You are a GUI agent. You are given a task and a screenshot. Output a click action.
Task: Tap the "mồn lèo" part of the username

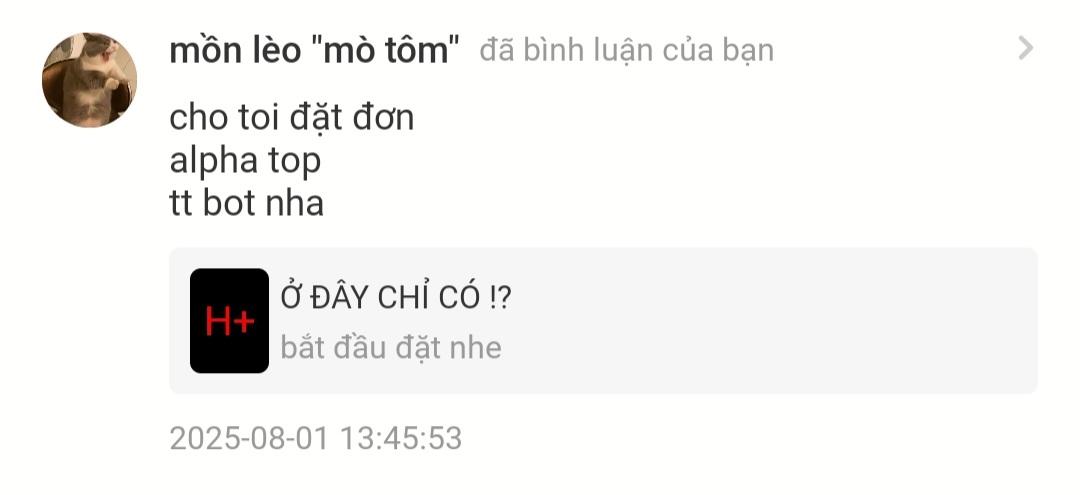point(236,50)
